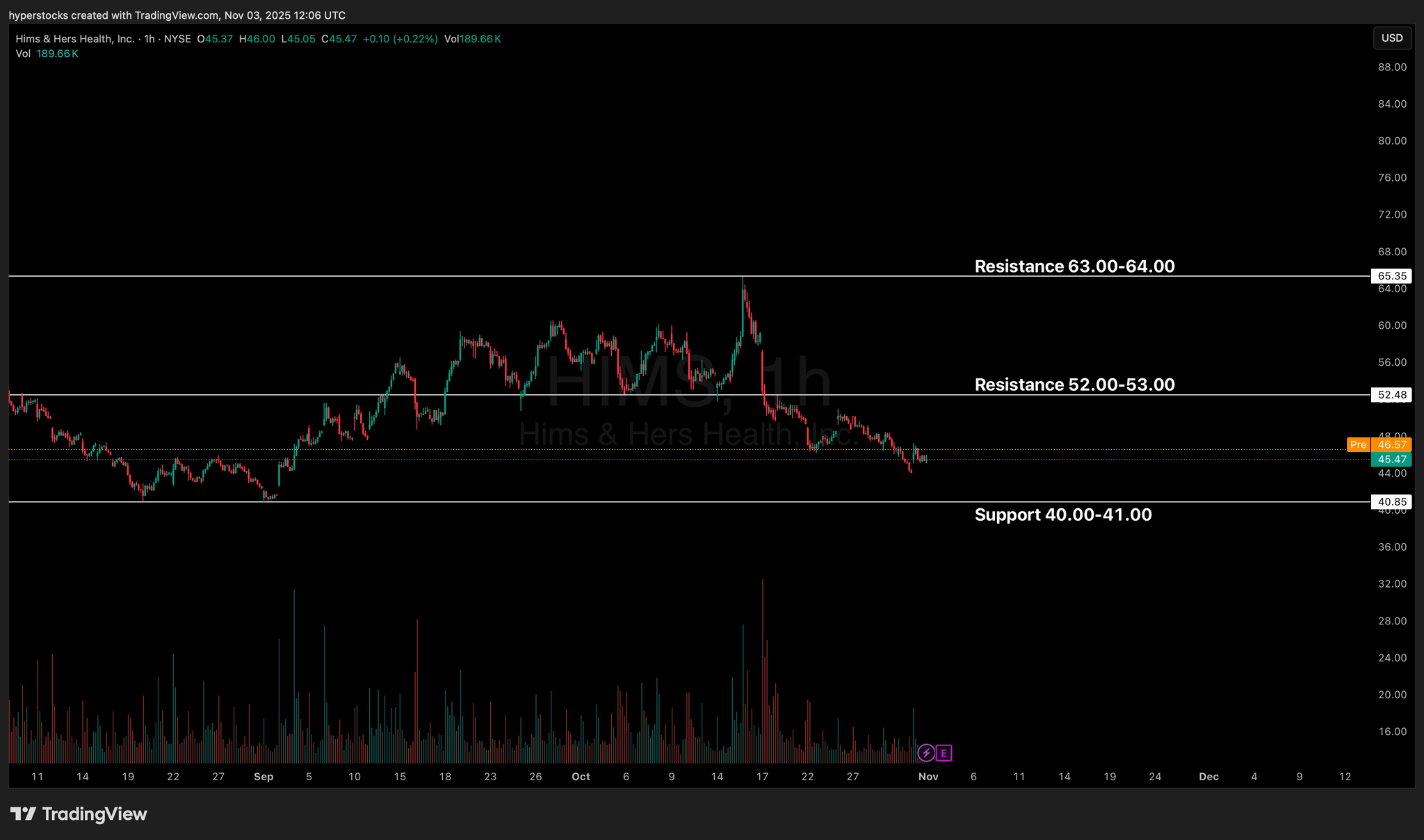Select the 52.48 price line label
The image size is (1424, 840).
(1392, 395)
